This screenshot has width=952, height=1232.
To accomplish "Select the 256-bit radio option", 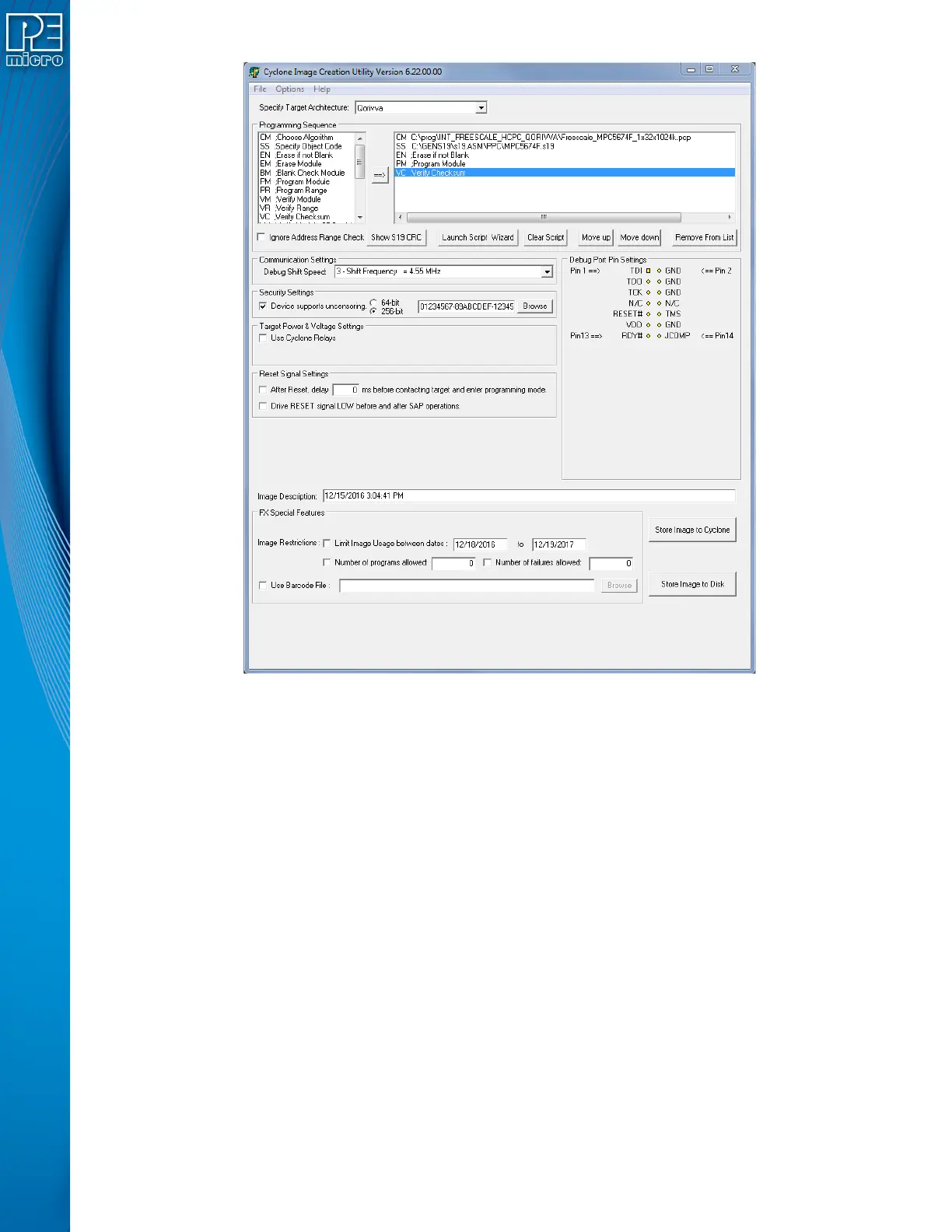I will coord(374,311).
